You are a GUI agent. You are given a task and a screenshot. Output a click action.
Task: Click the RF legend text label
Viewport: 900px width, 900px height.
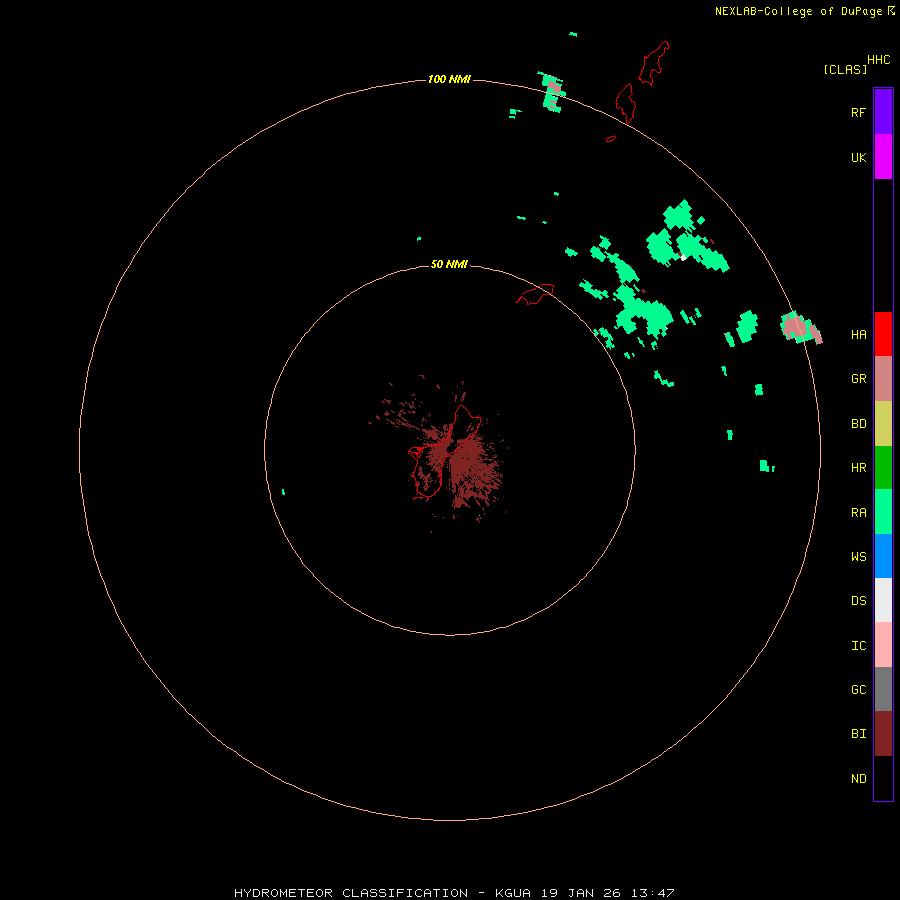coord(858,112)
